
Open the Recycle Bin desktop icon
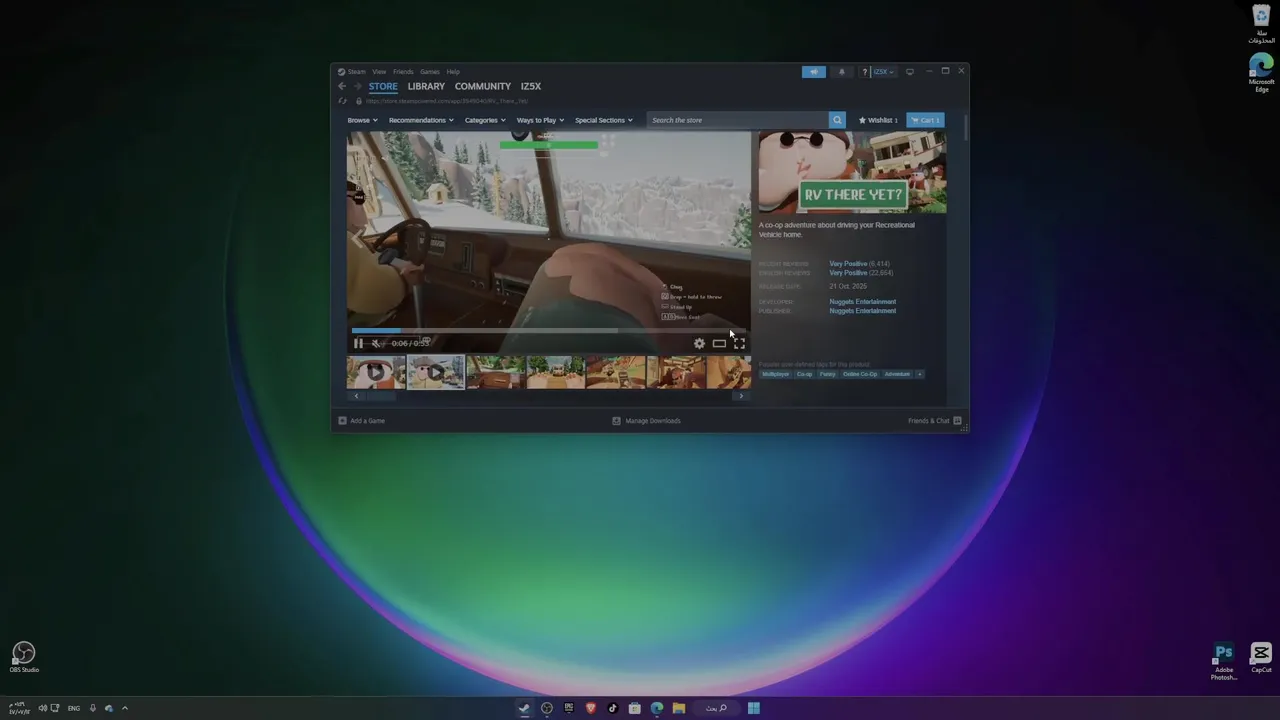pos(1261,25)
